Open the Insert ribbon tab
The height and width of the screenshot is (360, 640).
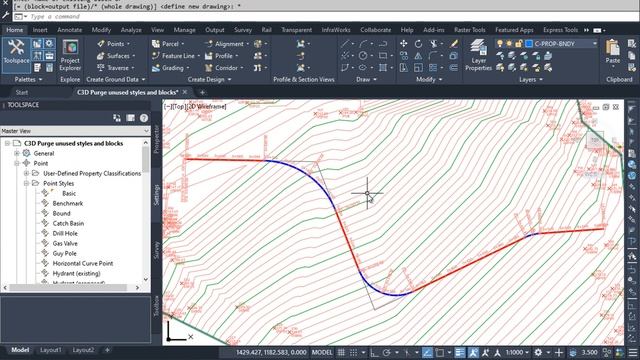pyautogui.click(x=40, y=30)
